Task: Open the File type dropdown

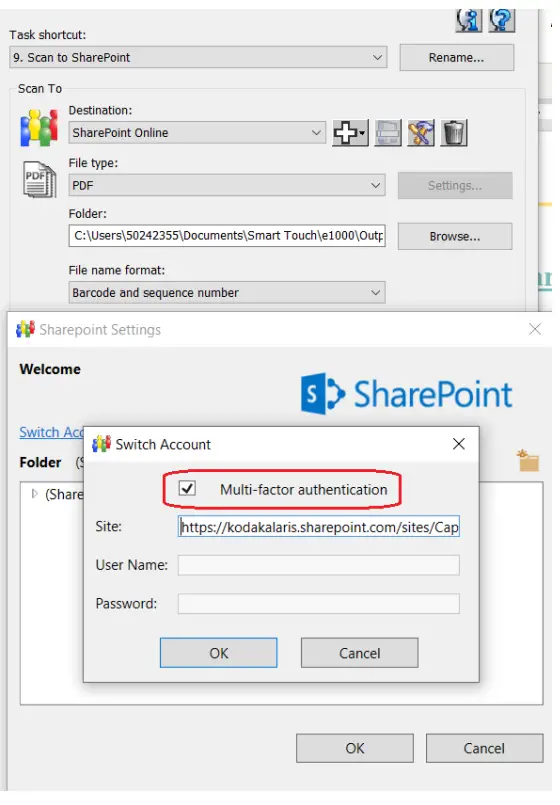Action: pos(227,185)
